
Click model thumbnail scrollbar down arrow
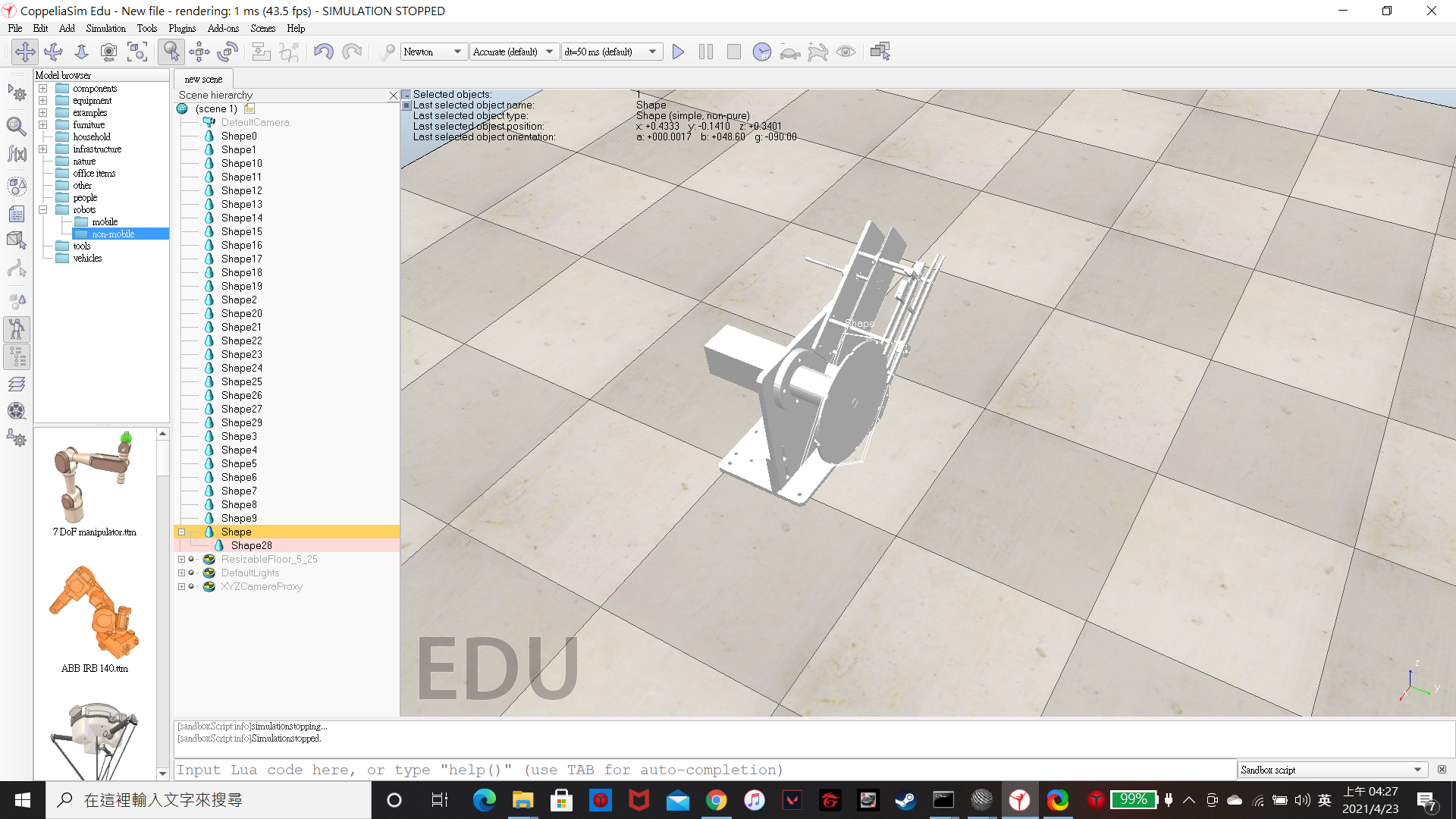(x=162, y=773)
